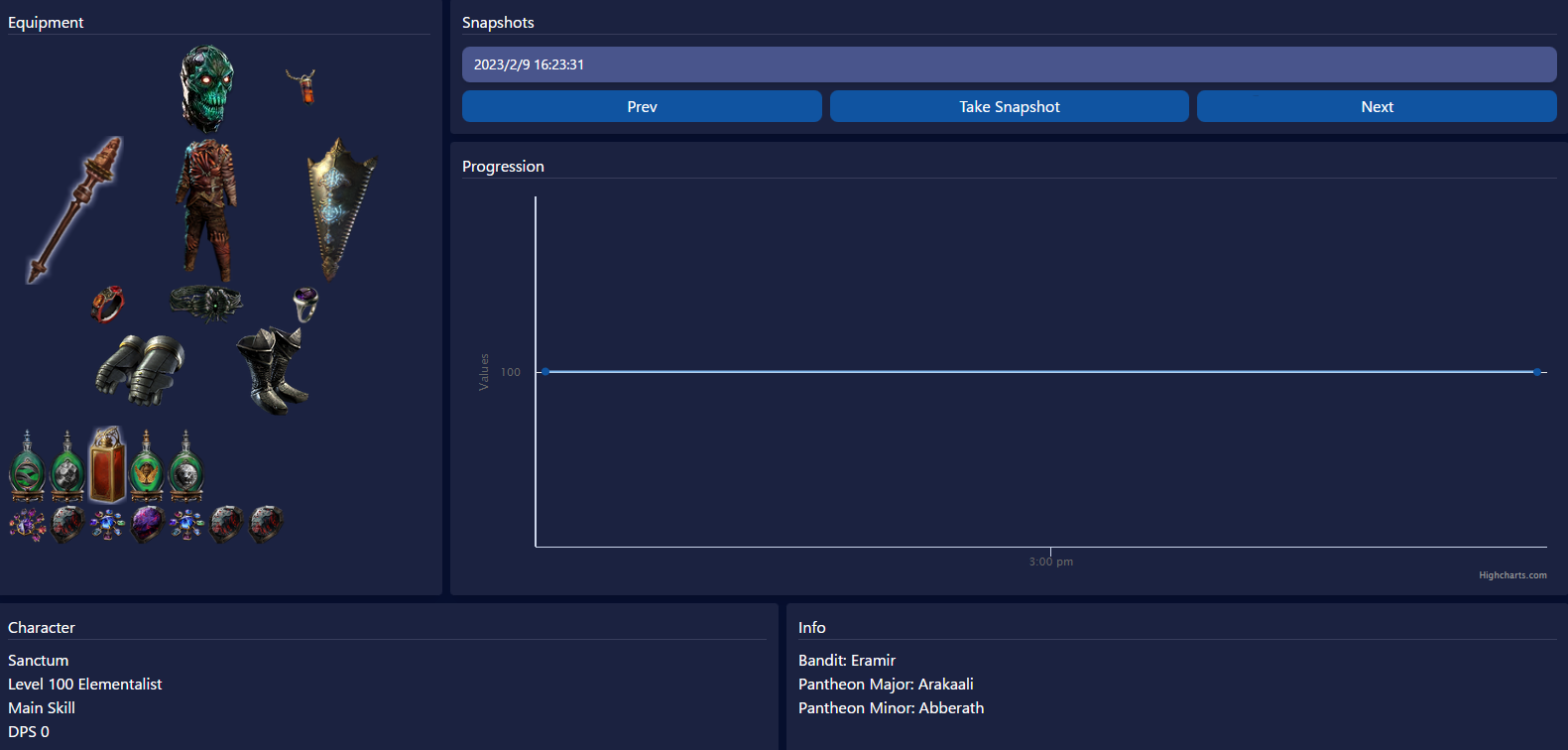Click the flask with silver lion emblem
Image resolution: width=1568 pixels, height=750 pixels.
(186, 464)
